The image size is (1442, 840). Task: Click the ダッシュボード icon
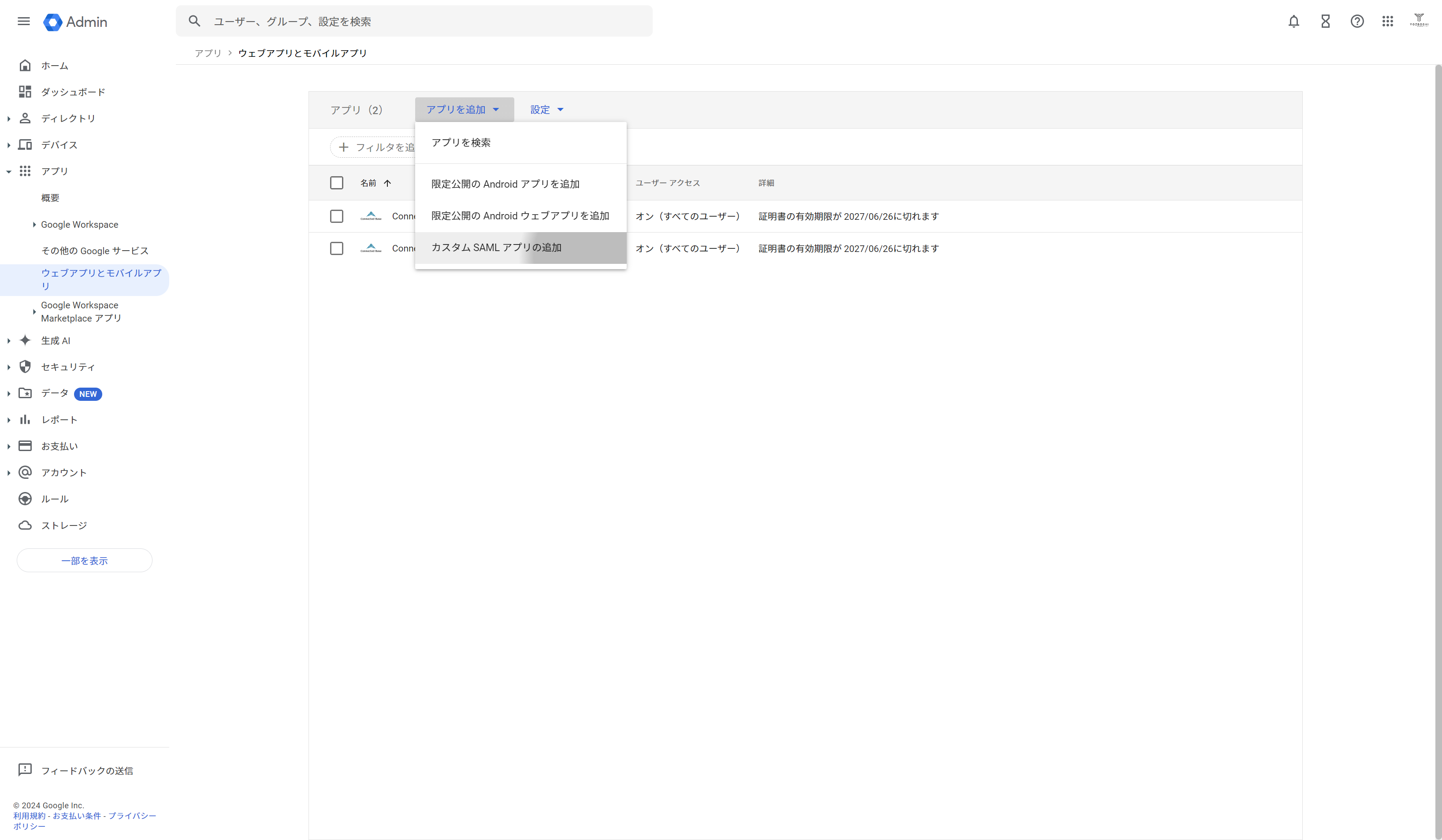click(x=25, y=92)
